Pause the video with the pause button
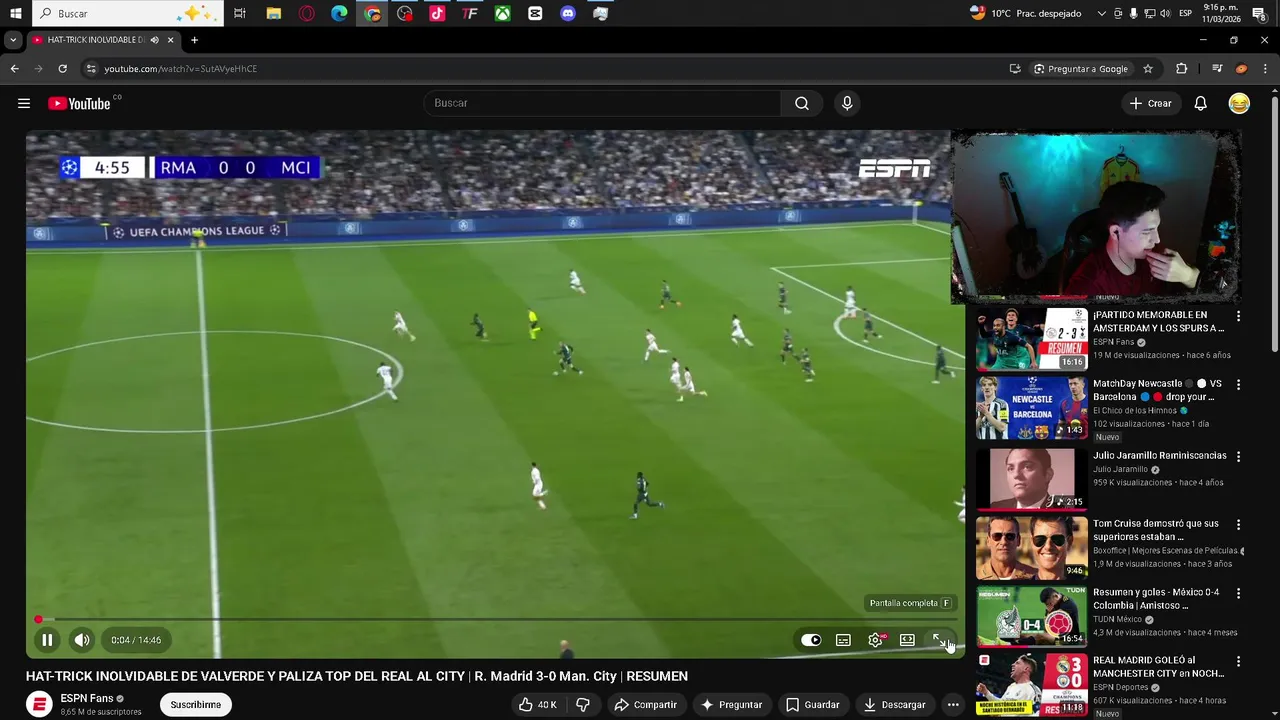 (47, 640)
